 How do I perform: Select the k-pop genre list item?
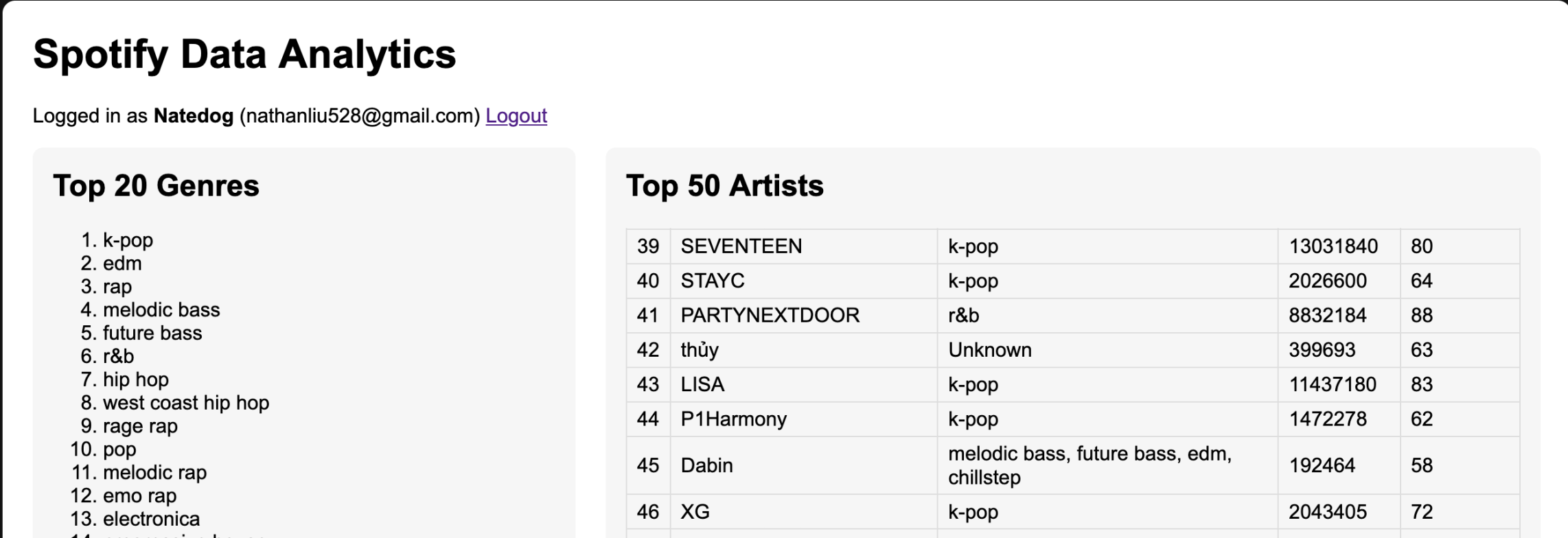tap(128, 240)
